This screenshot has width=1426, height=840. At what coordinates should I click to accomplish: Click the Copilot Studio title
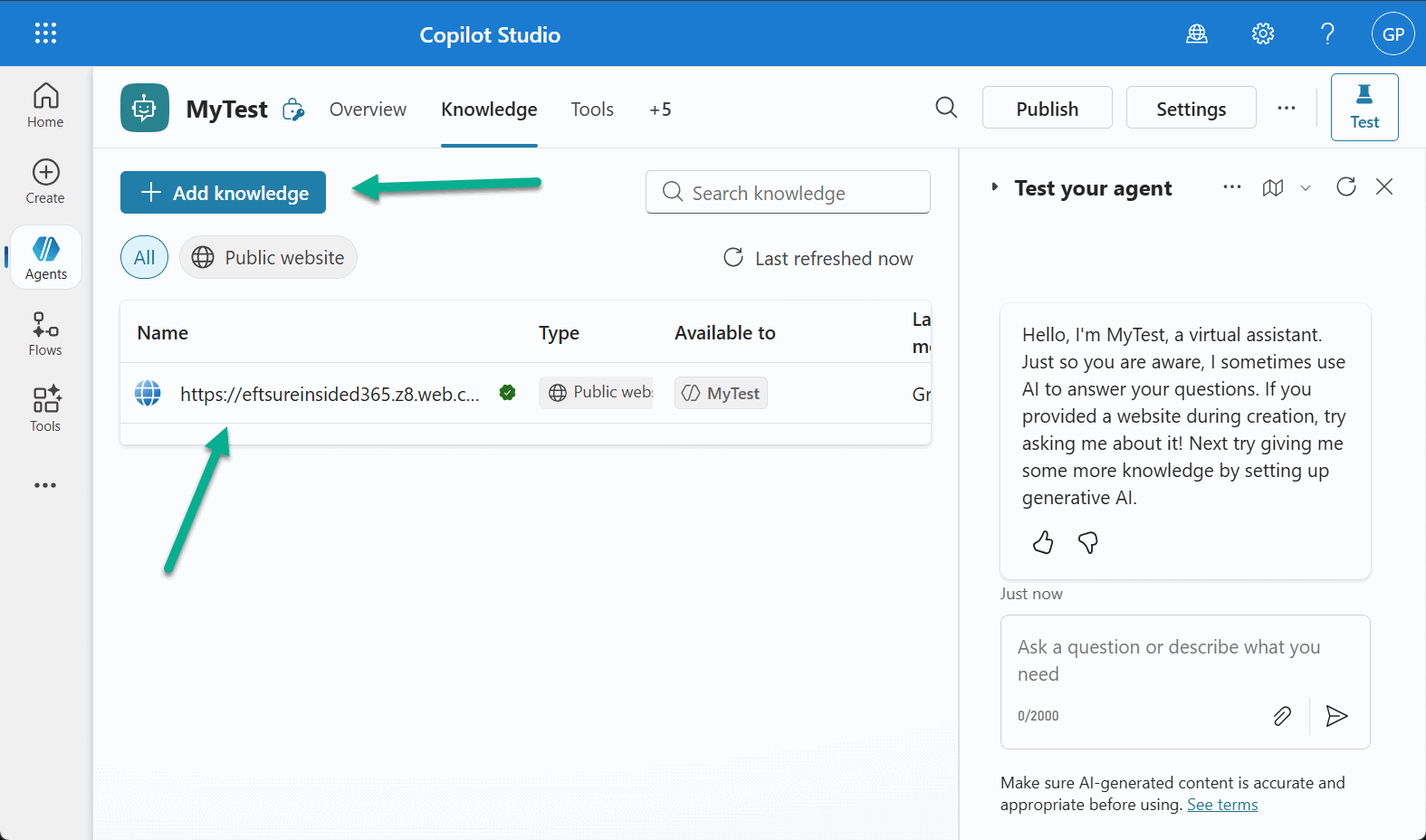(x=490, y=34)
